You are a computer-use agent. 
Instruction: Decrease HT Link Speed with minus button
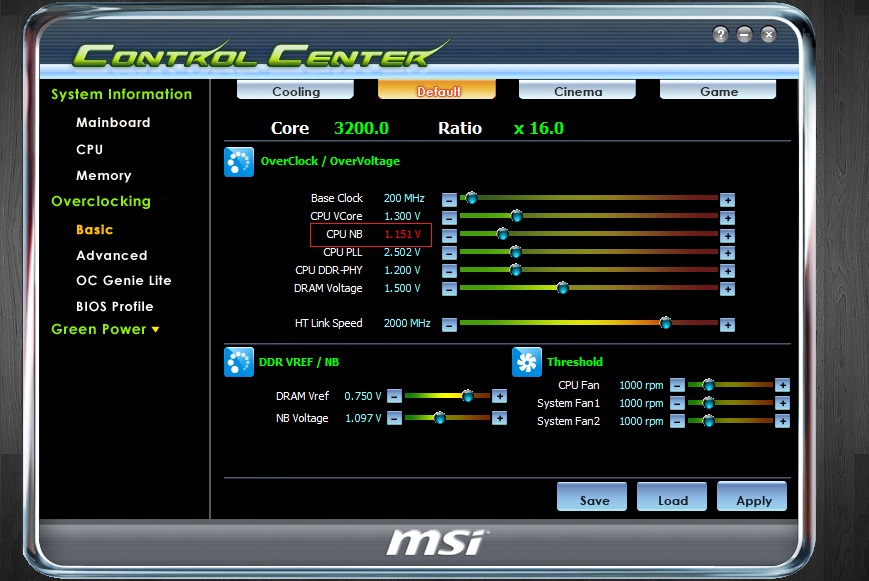point(449,325)
